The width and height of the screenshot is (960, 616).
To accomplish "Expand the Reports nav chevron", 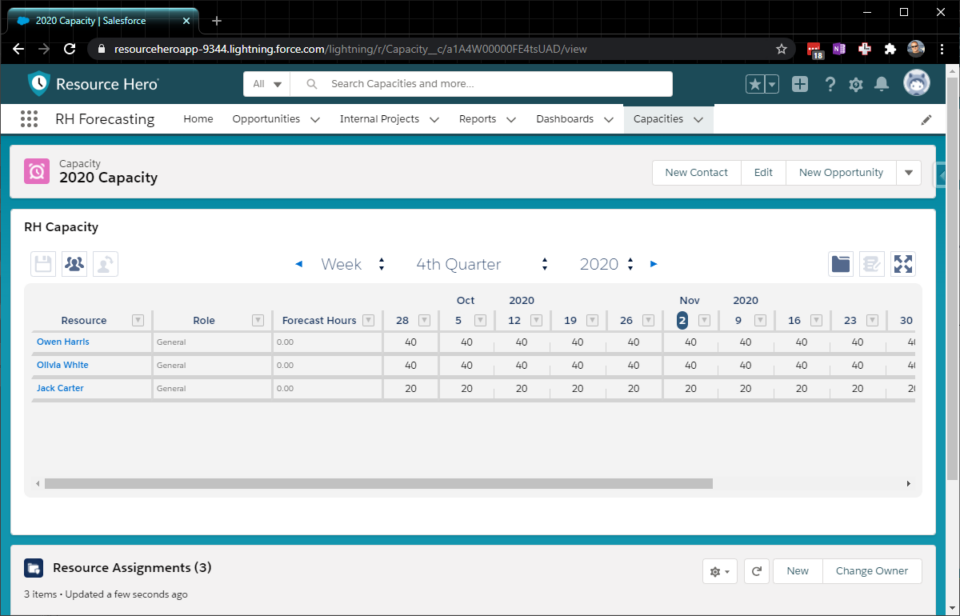I will point(511,120).
